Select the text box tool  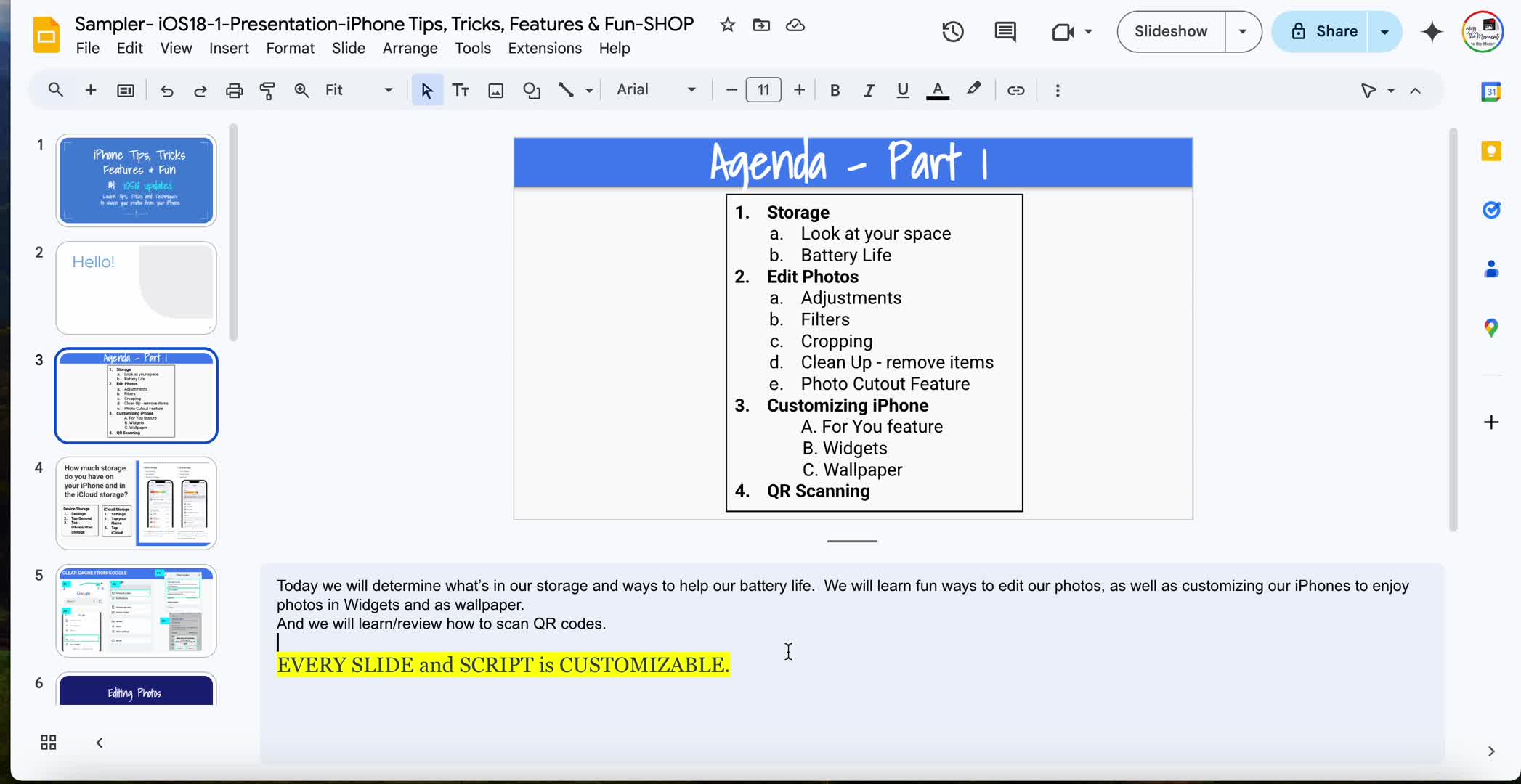(x=461, y=90)
